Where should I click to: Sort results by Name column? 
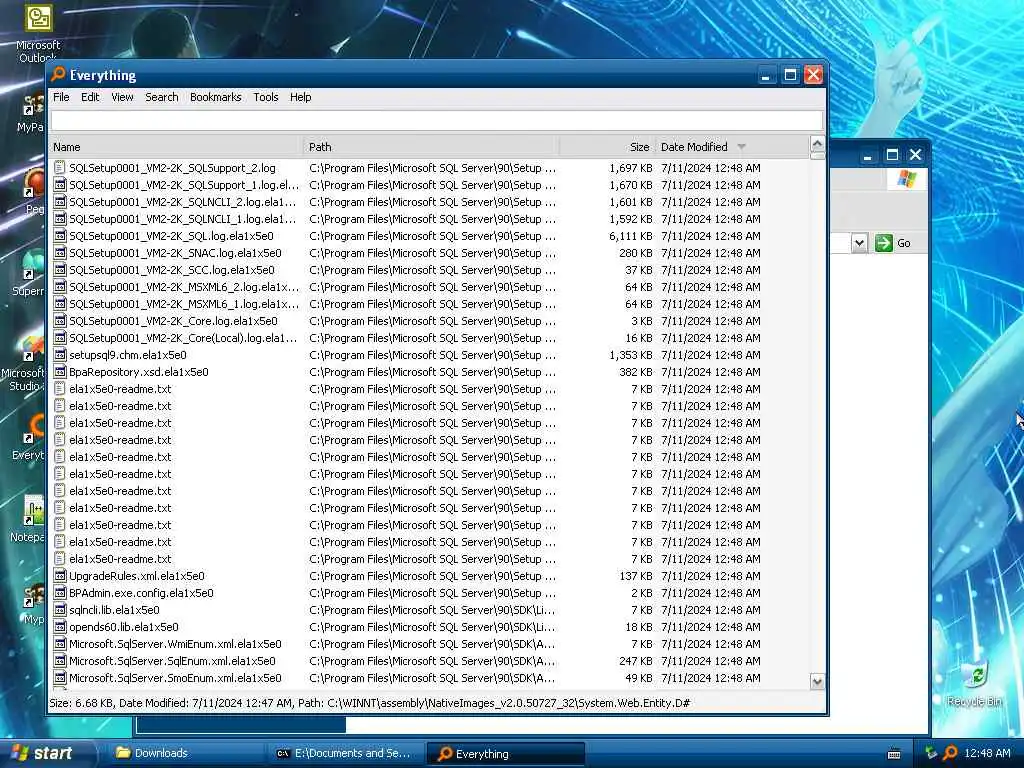point(176,147)
